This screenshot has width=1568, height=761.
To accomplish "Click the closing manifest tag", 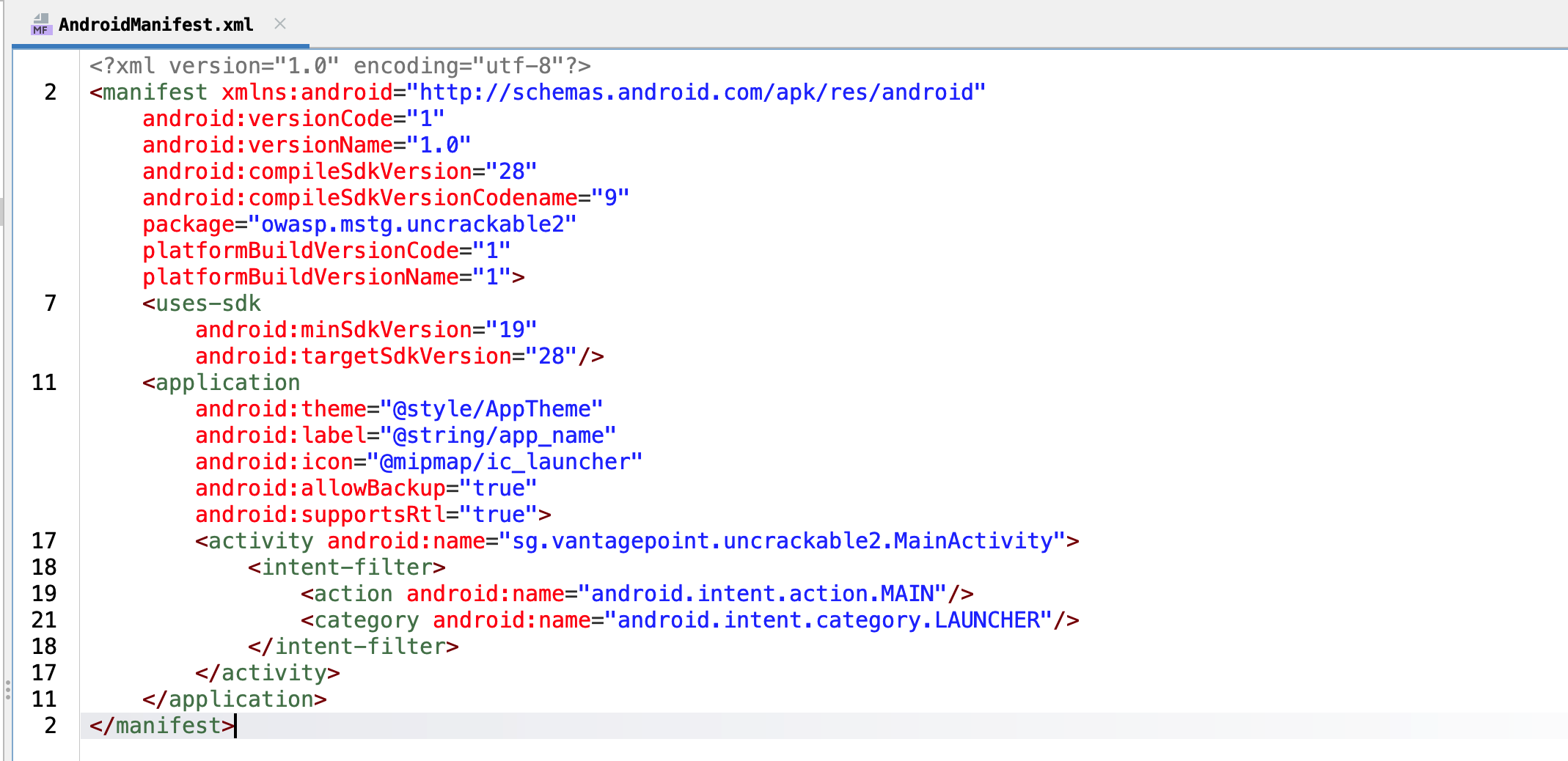I will tap(162, 726).
